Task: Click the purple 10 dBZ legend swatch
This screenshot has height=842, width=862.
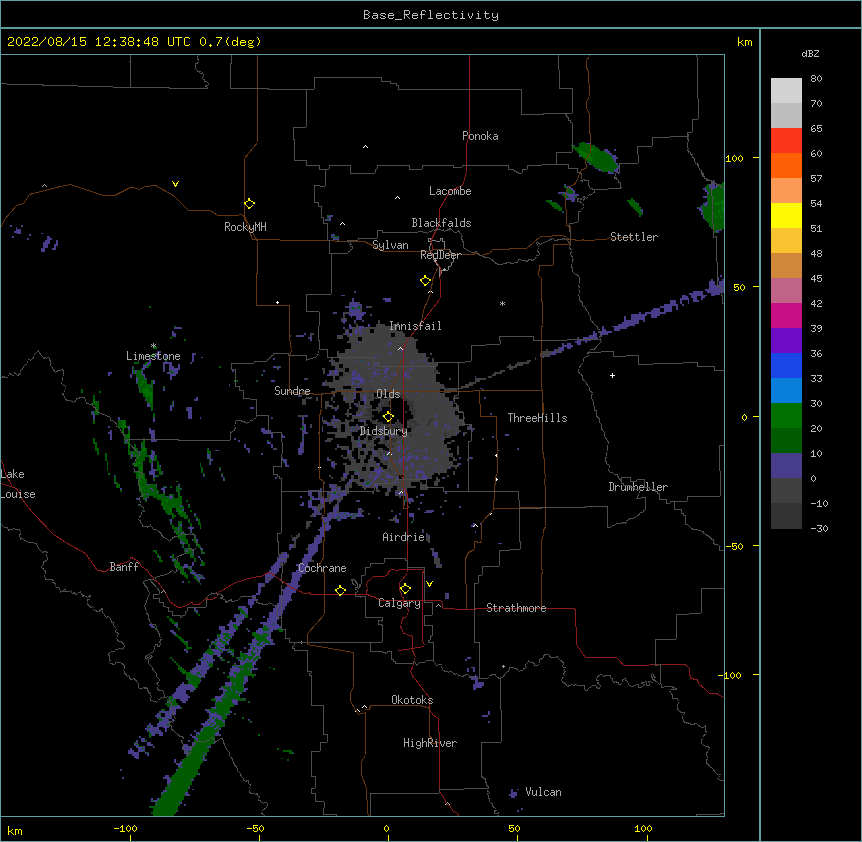Action: [786, 466]
